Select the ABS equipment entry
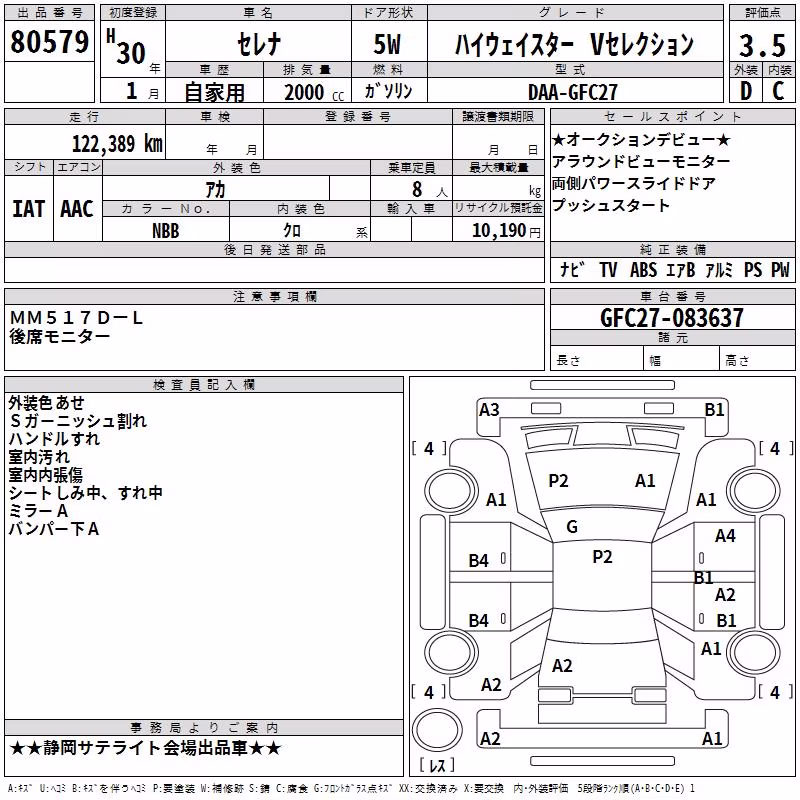The width and height of the screenshot is (800, 800). (643, 269)
